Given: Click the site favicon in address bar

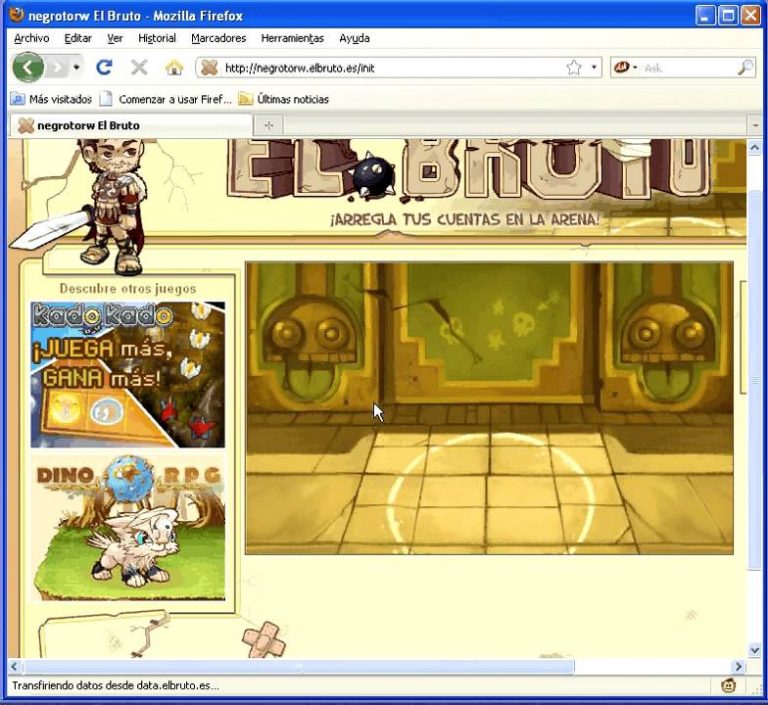Looking at the screenshot, I should pyautogui.click(x=209, y=68).
